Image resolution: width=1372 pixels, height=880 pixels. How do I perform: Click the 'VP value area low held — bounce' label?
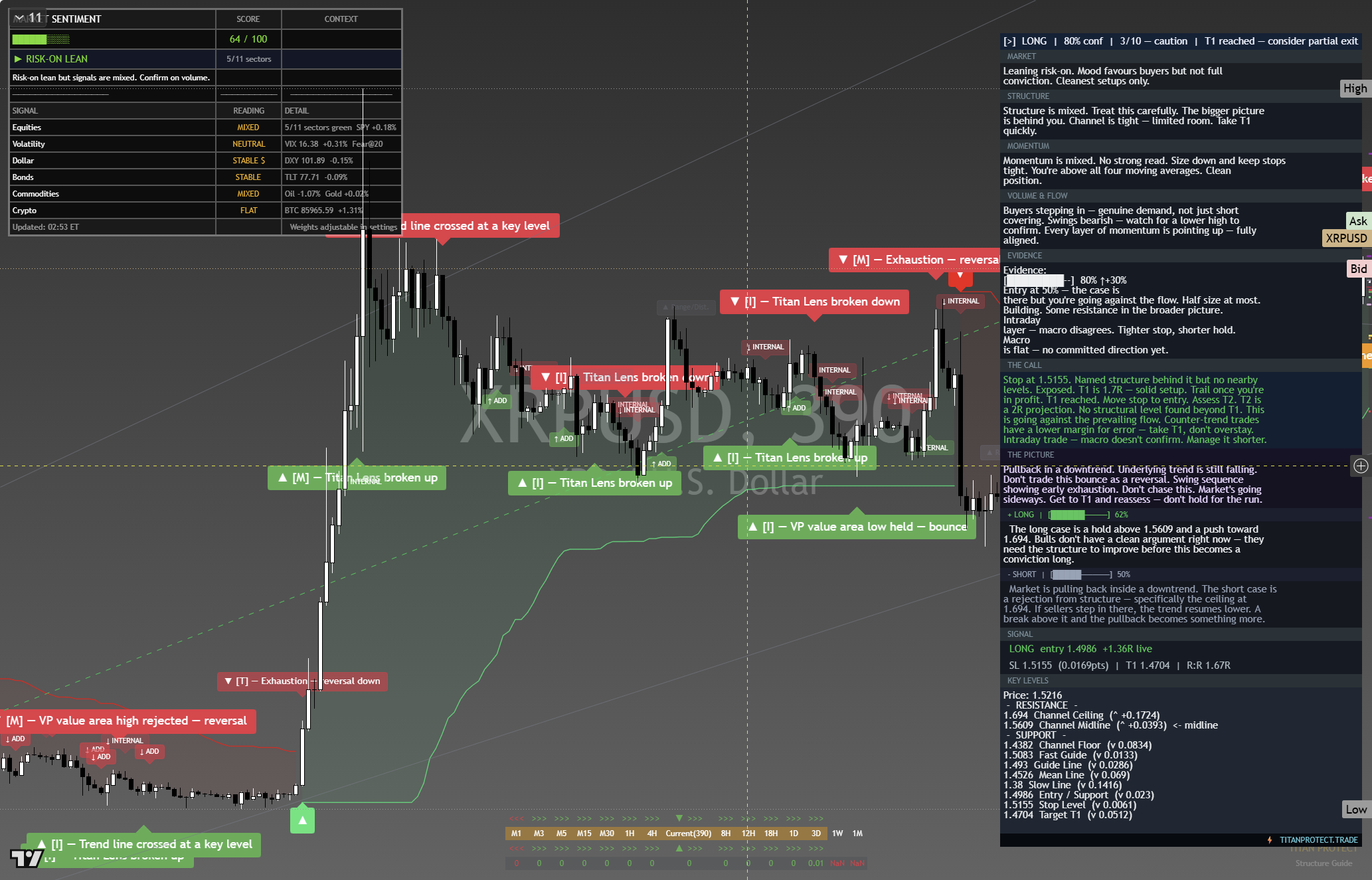point(857,527)
